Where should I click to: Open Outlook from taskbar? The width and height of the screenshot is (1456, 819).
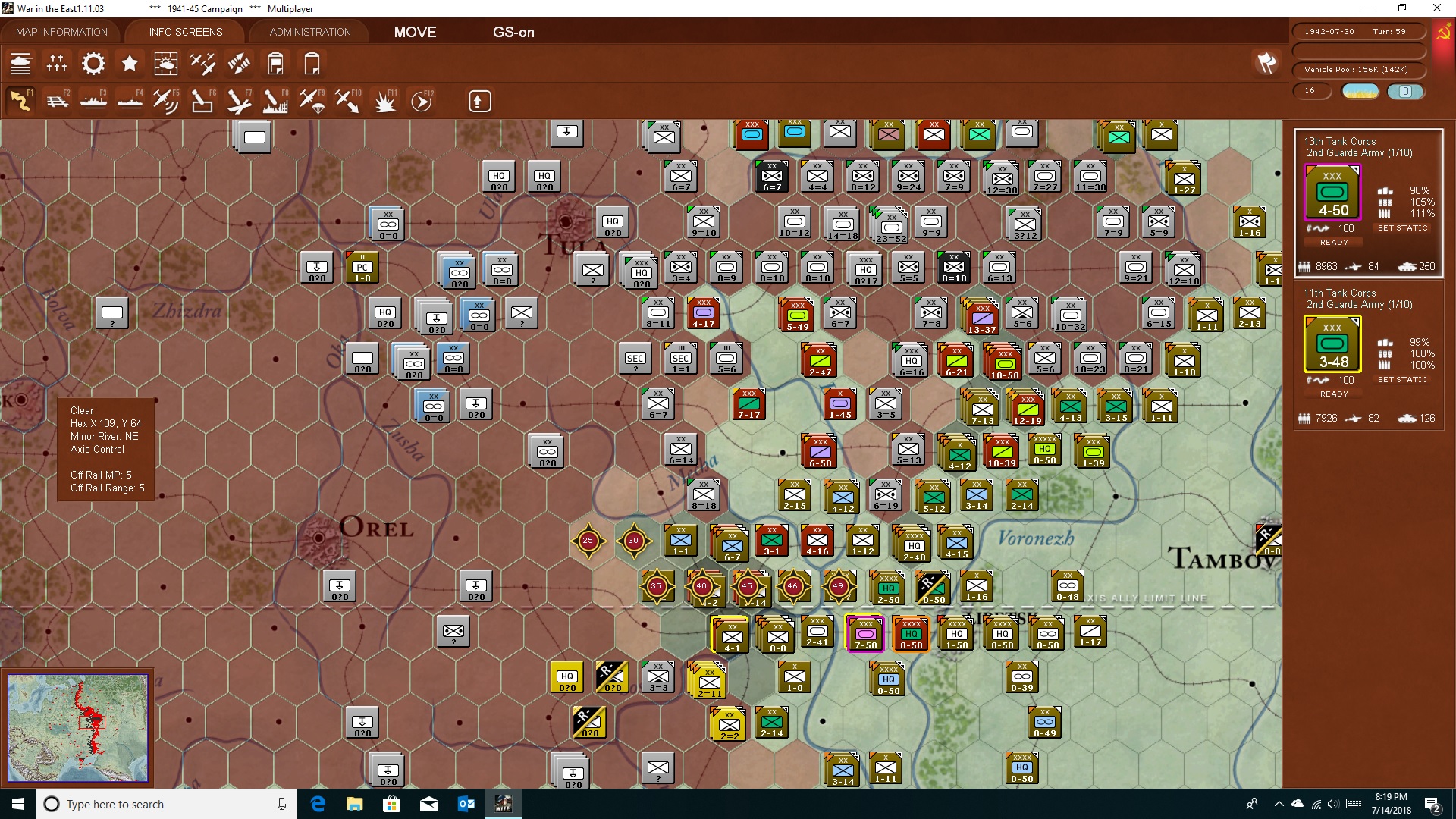coord(466,804)
